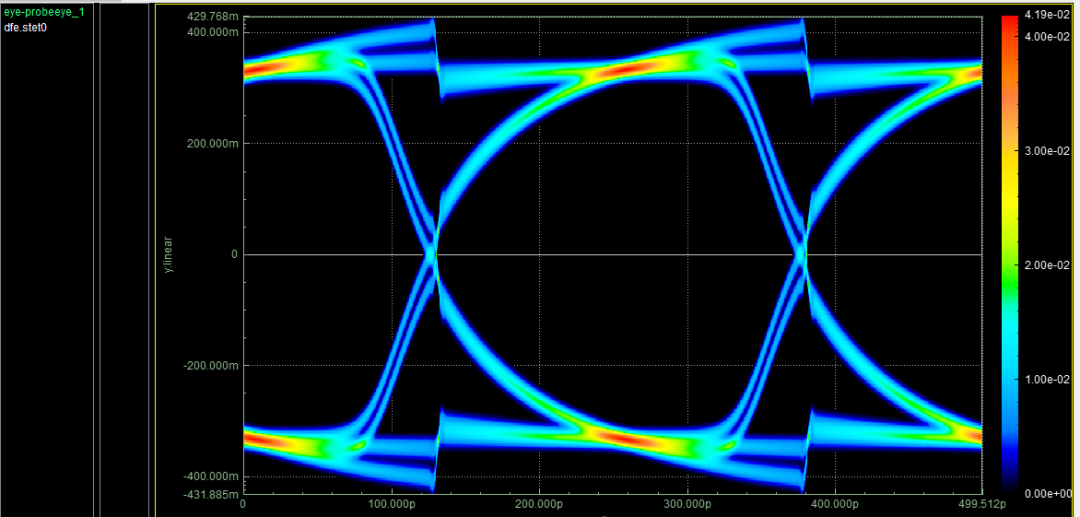Click the 200.000p x-axis tick label
The height and width of the screenshot is (517, 1080).
539,505
